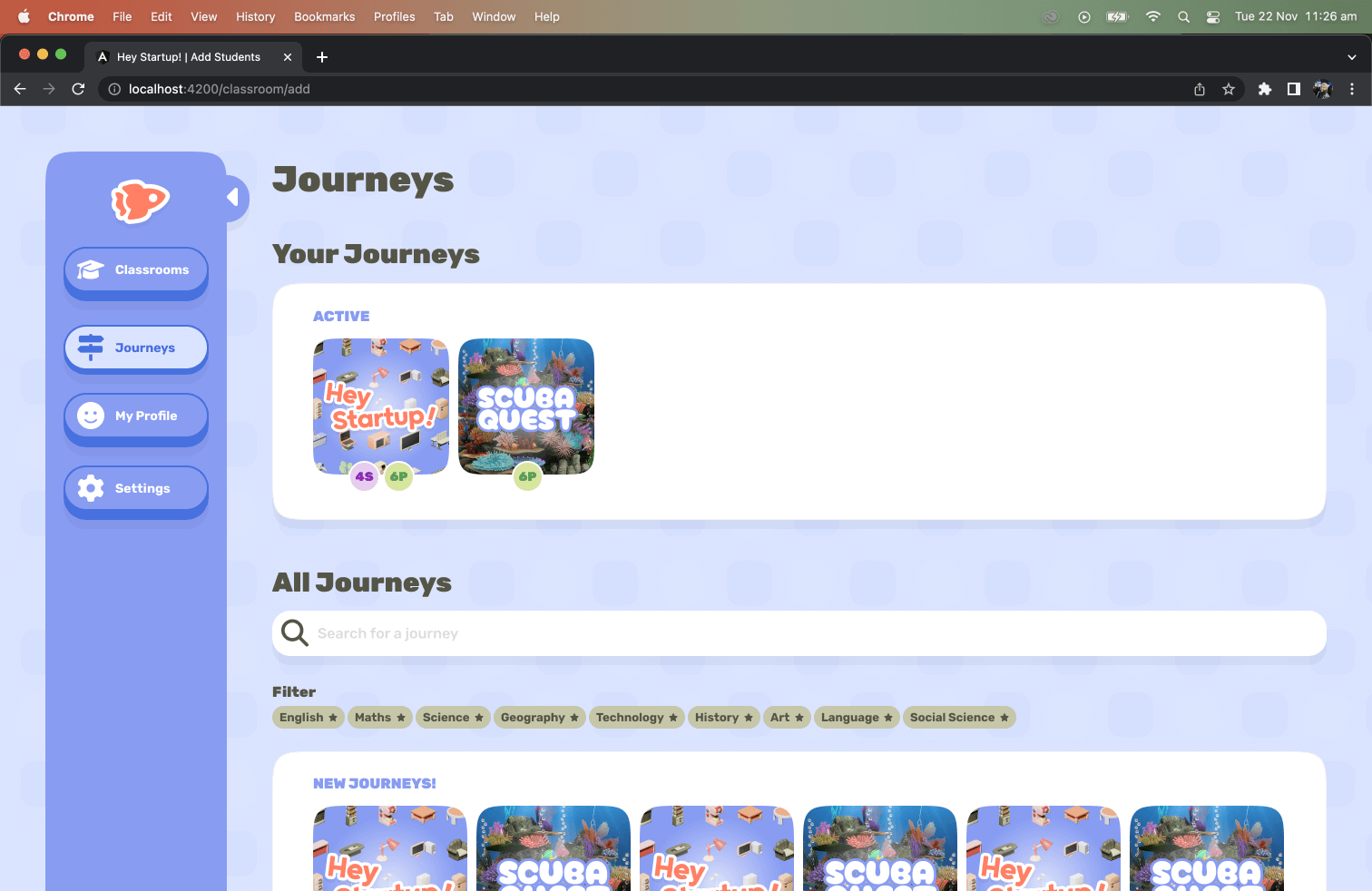Screen dimensions: 1372x891
Task: Go to the Journeys section
Action: coord(136,348)
